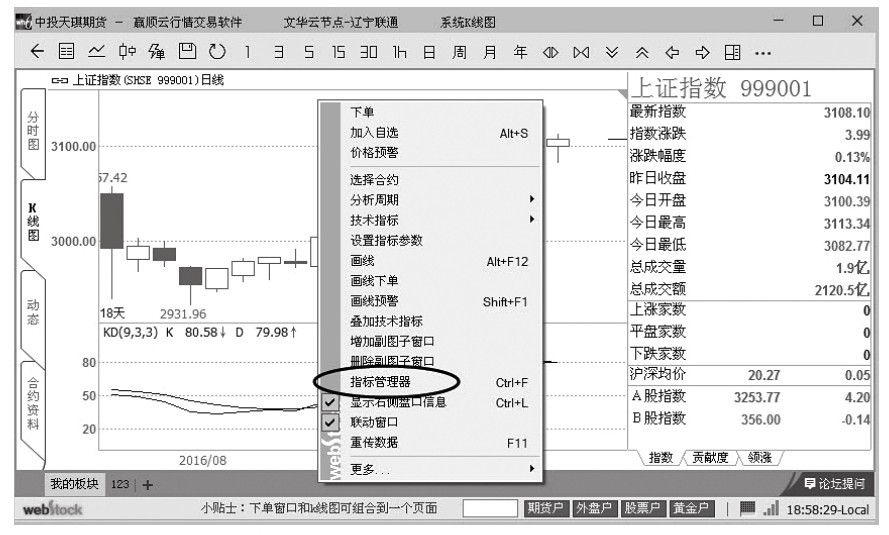Select the 1-minute period
The width and height of the screenshot is (889, 535).
[x=247, y=52]
